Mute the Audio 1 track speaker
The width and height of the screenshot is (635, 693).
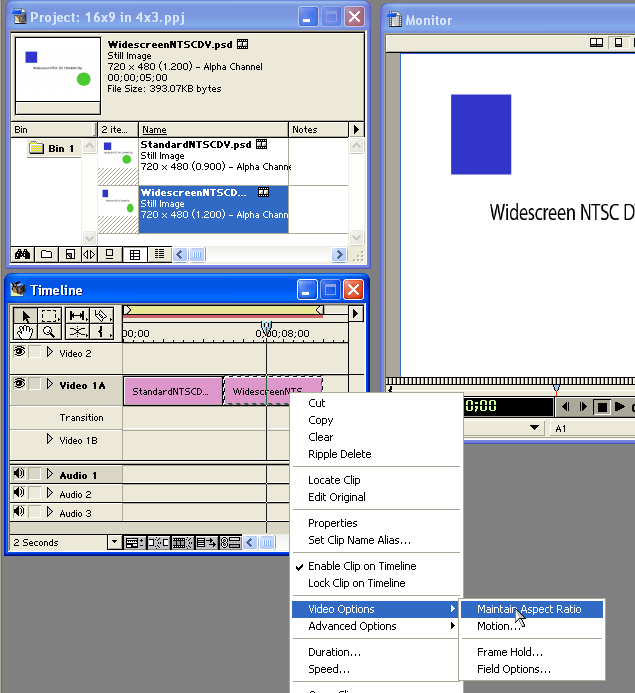tap(19, 475)
